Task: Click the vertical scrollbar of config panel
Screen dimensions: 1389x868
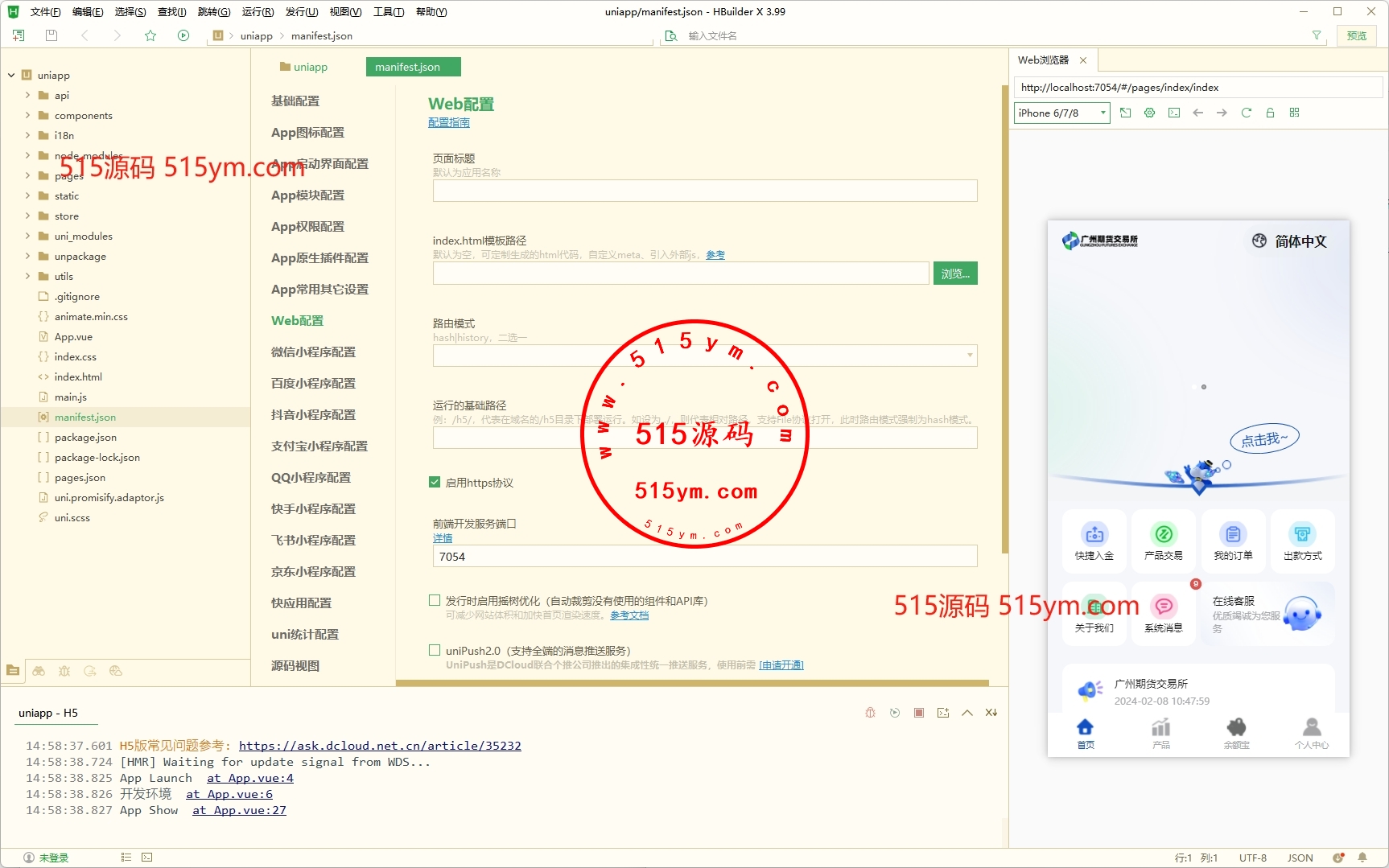Action: [x=1004, y=322]
